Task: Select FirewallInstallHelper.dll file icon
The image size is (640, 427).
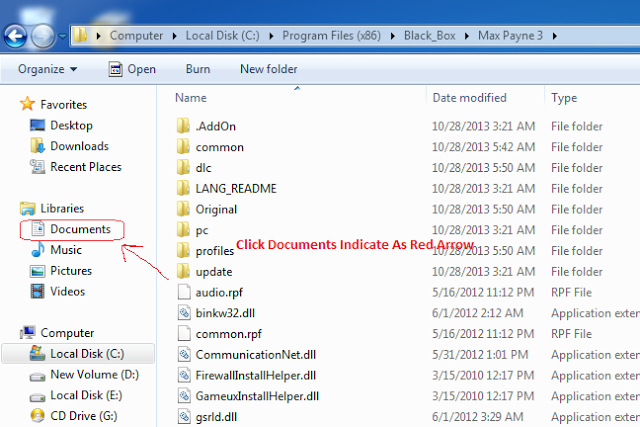Action: (x=184, y=375)
